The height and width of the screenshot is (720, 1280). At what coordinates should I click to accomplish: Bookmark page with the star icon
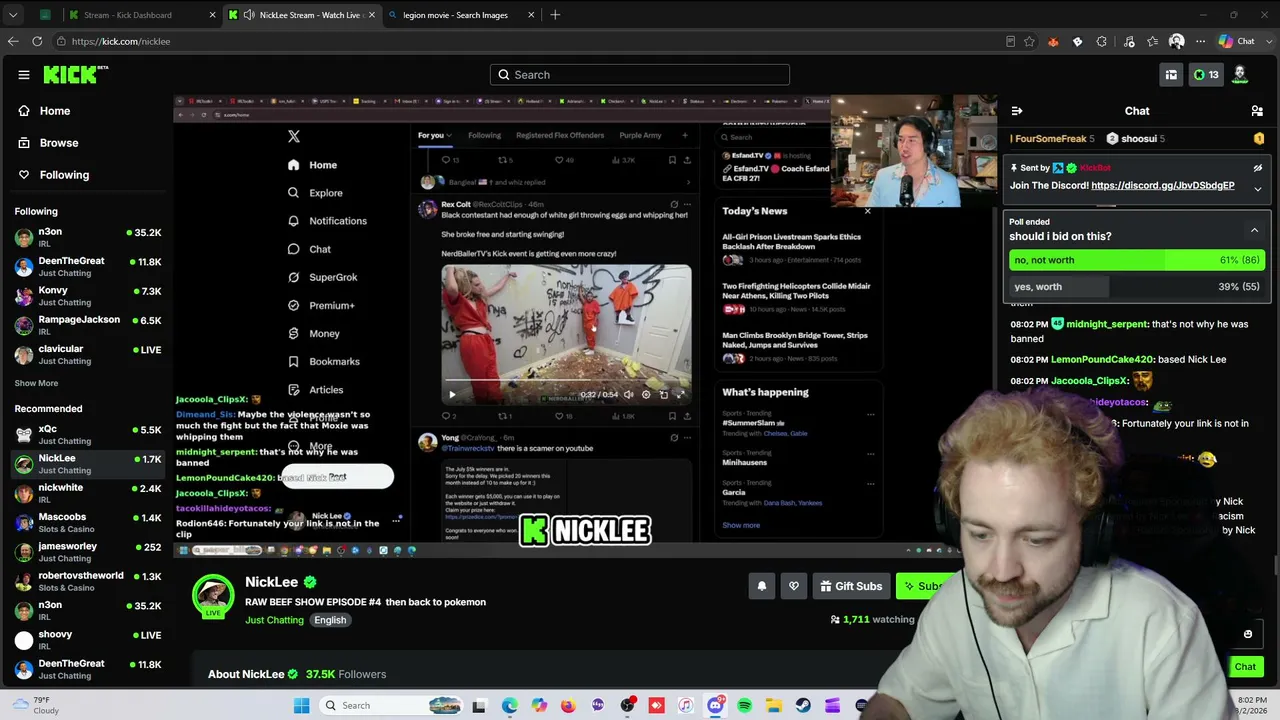[x=1029, y=41]
